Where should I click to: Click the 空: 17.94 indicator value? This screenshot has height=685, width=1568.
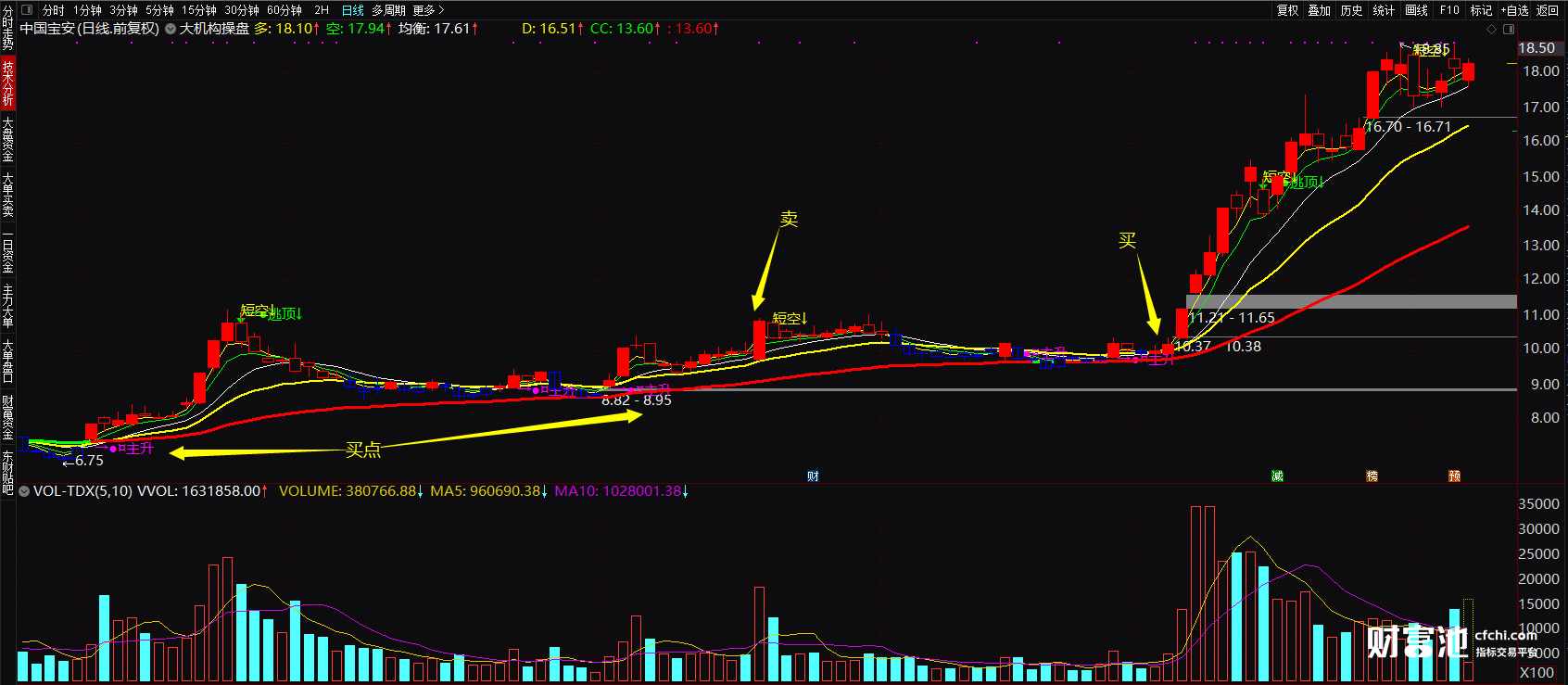click(359, 29)
